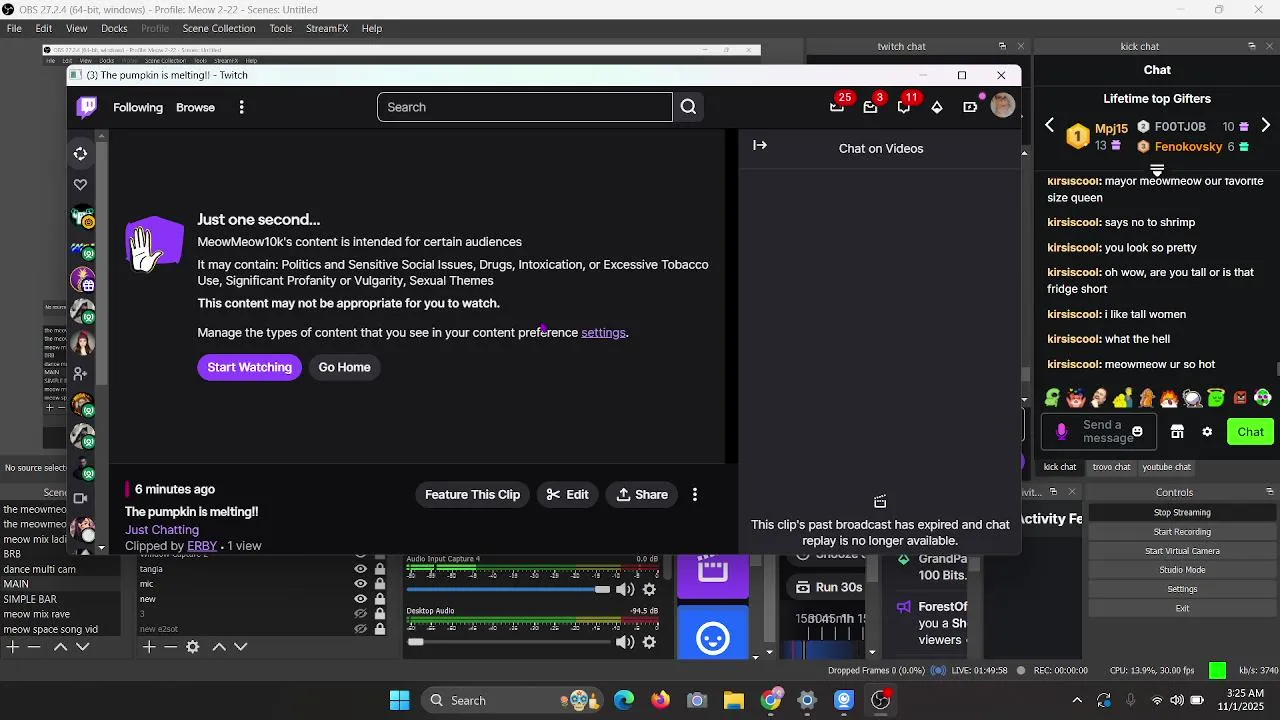Toggle visibility of the mic source

[x=361, y=584]
